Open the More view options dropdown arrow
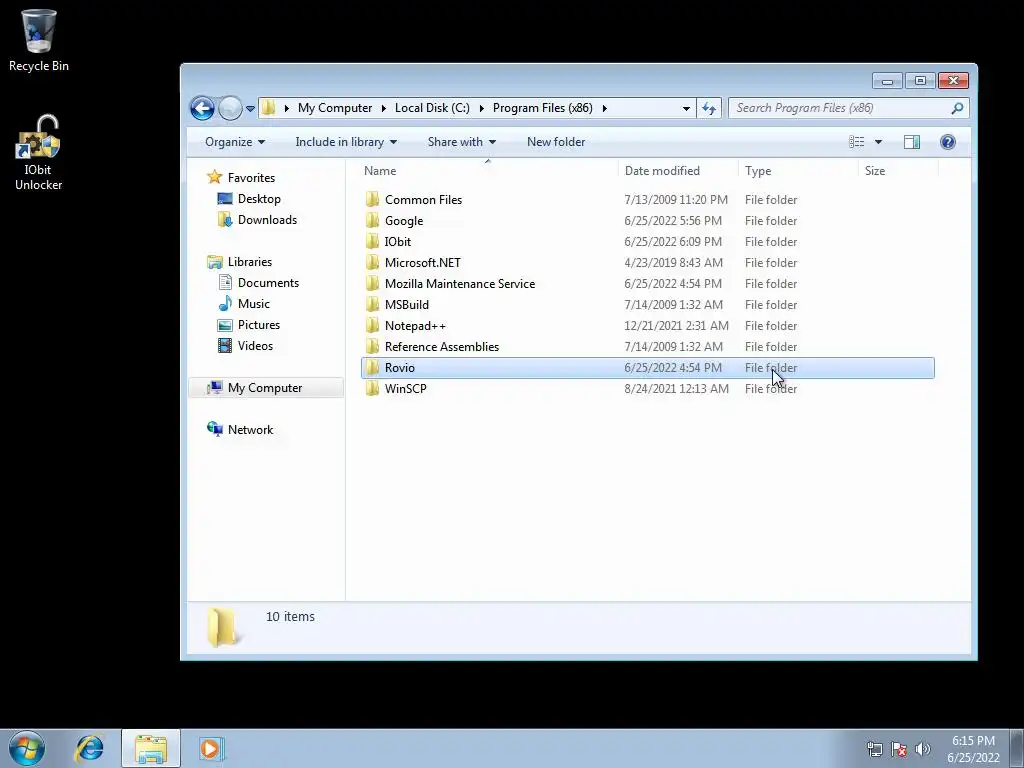This screenshot has width=1024, height=768. (878, 142)
